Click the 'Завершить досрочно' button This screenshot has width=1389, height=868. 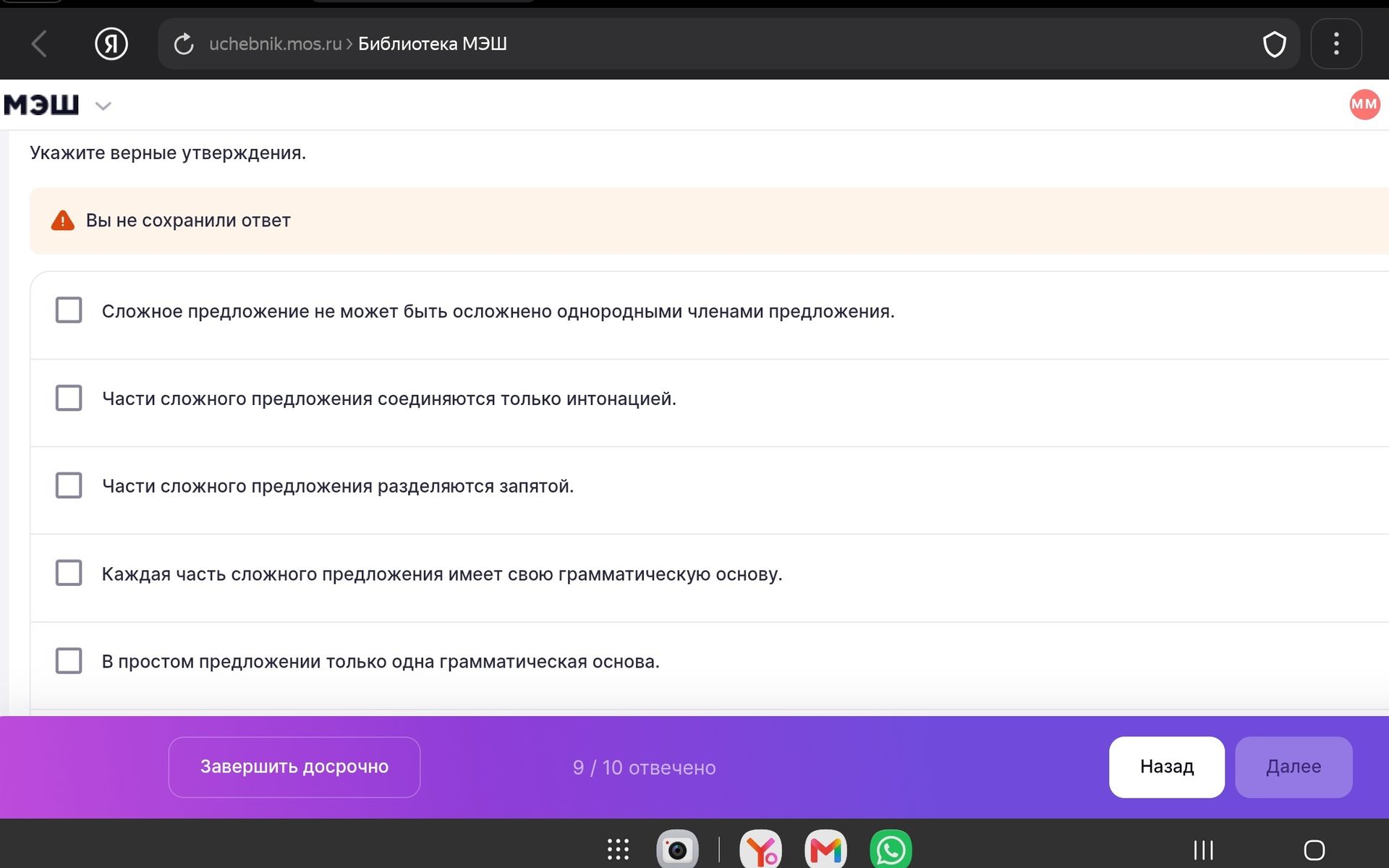click(x=294, y=767)
